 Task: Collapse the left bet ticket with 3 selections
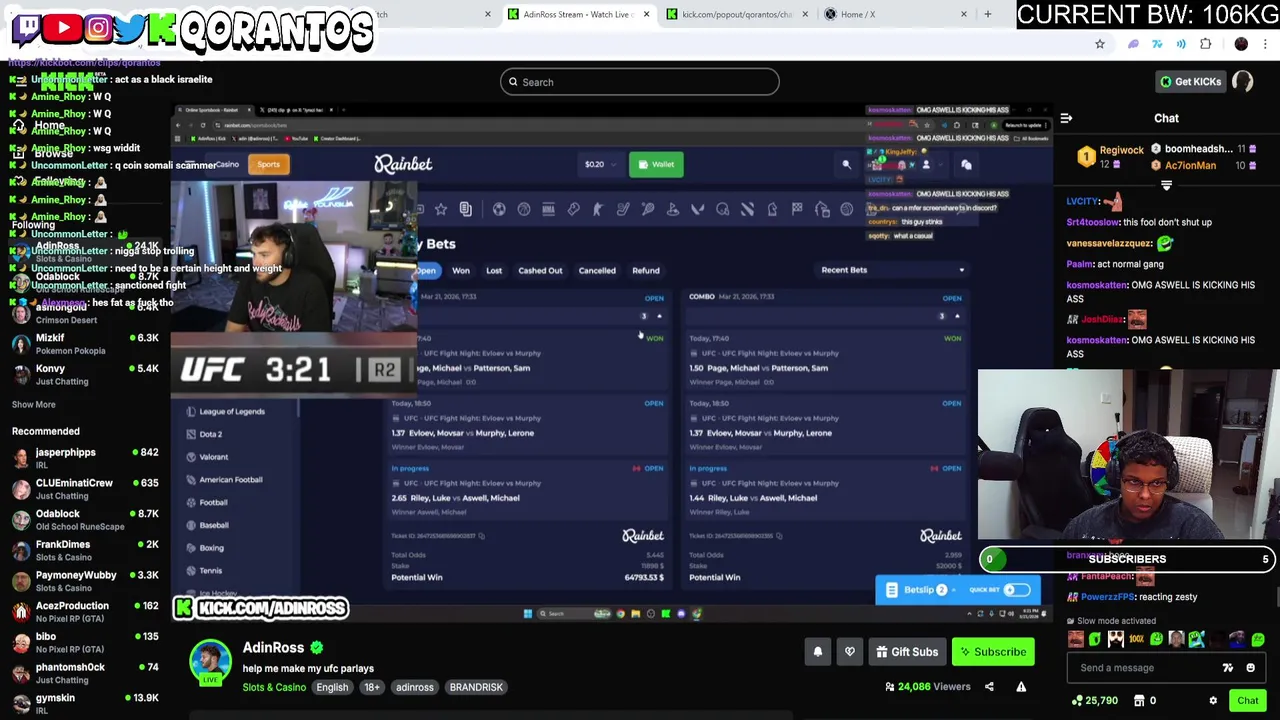(x=659, y=316)
